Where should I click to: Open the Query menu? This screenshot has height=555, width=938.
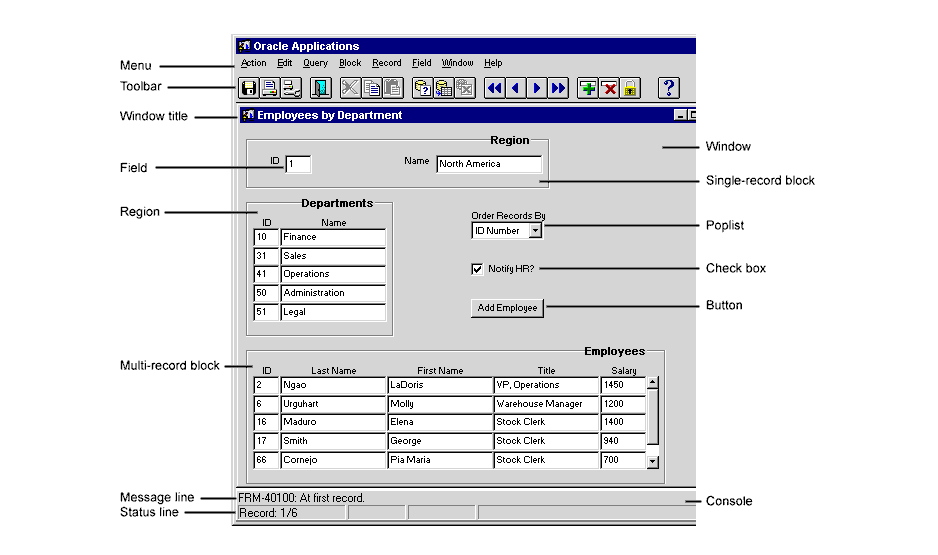click(315, 63)
